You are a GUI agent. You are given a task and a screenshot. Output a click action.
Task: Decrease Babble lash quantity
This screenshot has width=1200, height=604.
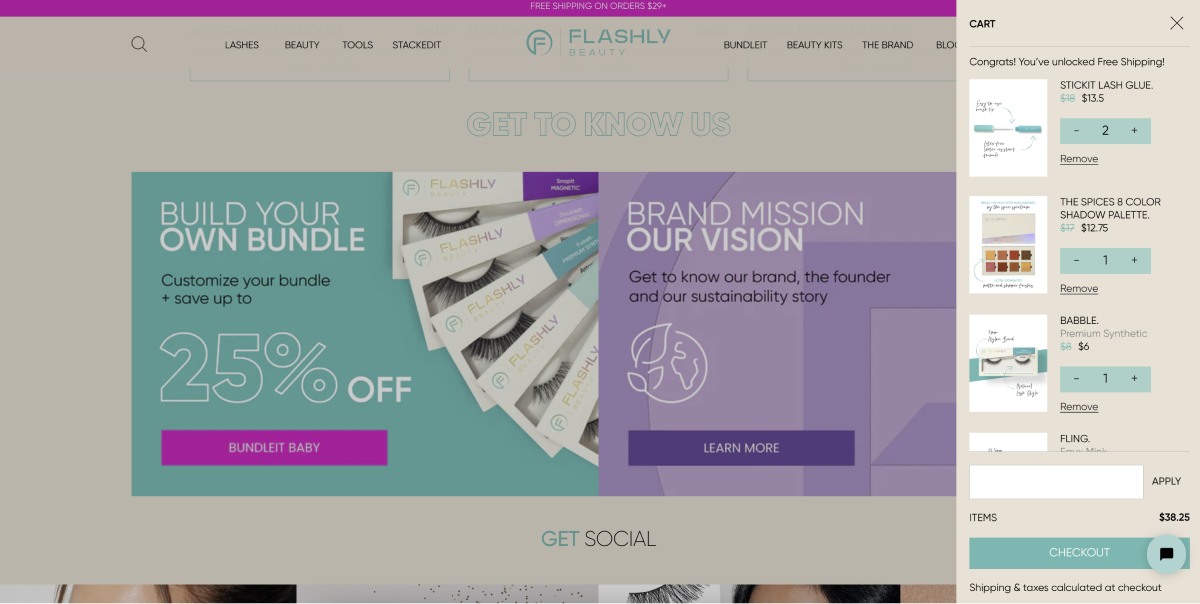coord(1076,379)
